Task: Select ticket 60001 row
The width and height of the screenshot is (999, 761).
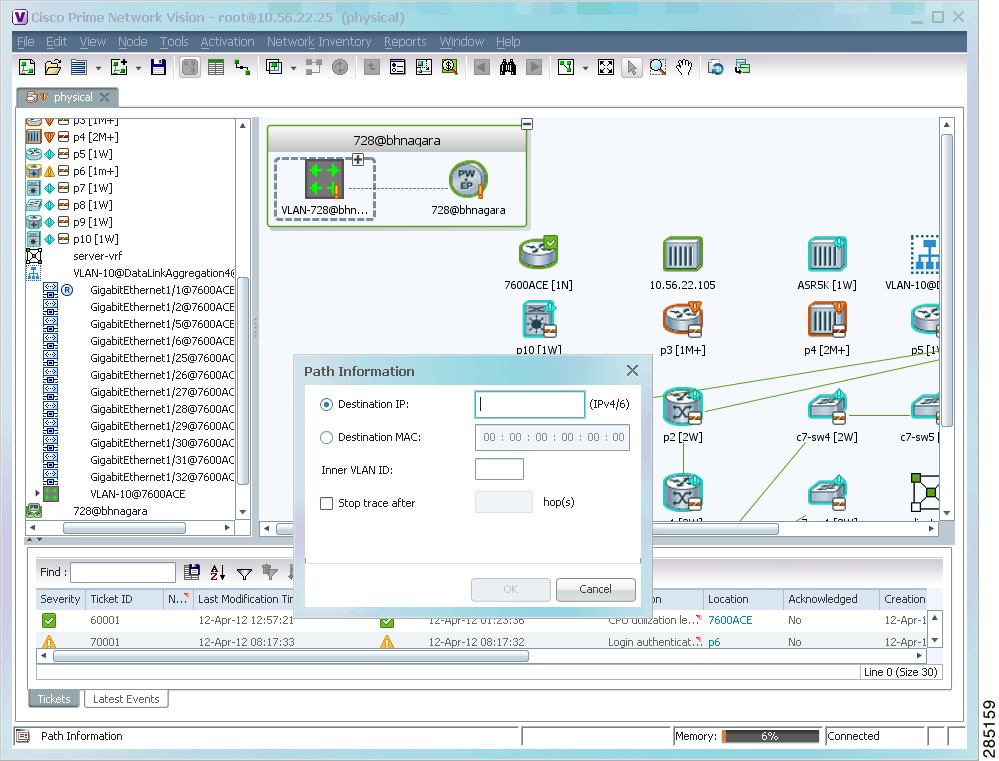Action: (483, 620)
